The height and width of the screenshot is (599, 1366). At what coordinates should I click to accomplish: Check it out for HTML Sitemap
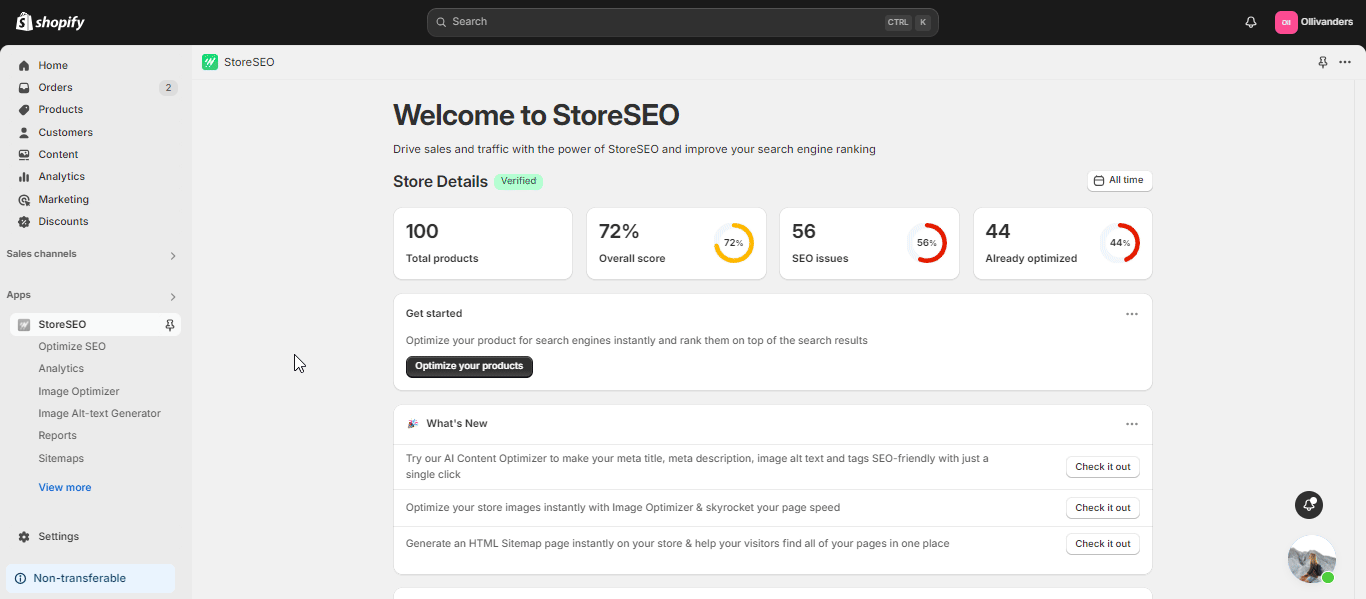coord(1103,544)
